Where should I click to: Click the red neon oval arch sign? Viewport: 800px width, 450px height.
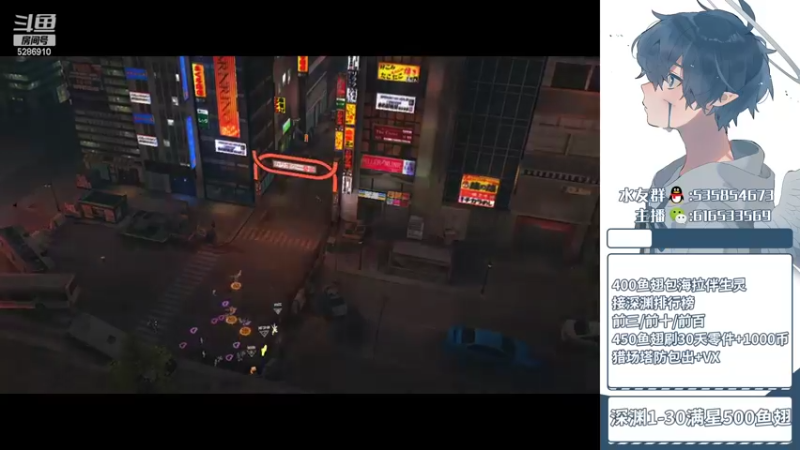click(294, 167)
